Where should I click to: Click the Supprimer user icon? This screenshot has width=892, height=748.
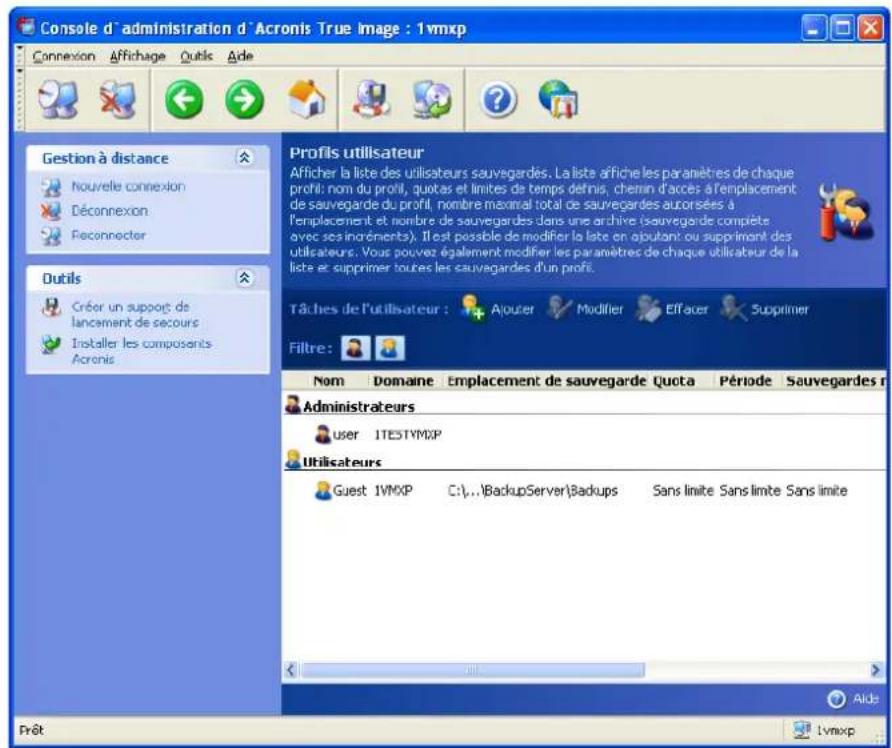pyautogui.click(x=733, y=308)
